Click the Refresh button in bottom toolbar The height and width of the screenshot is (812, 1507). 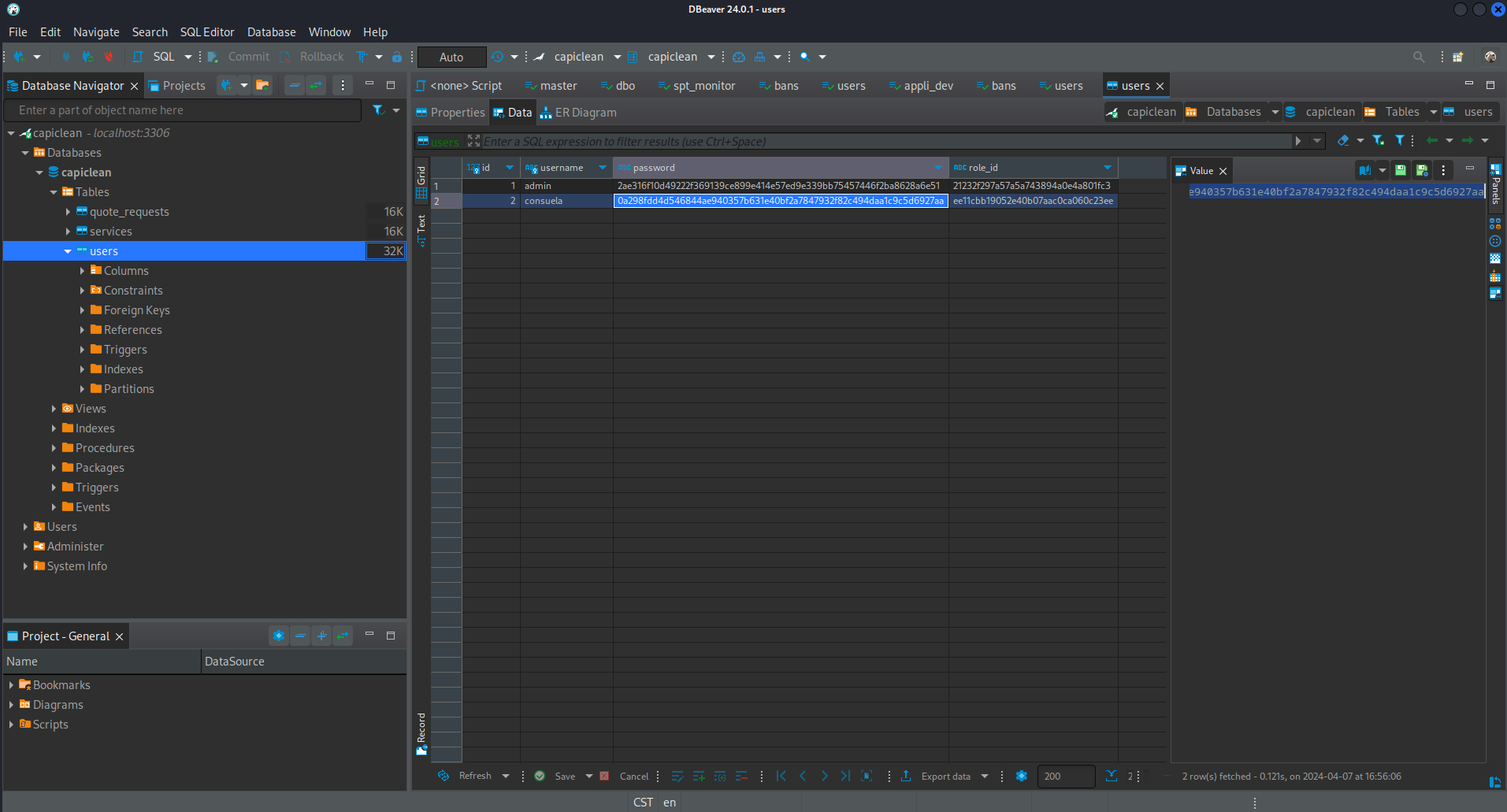pyautogui.click(x=465, y=776)
